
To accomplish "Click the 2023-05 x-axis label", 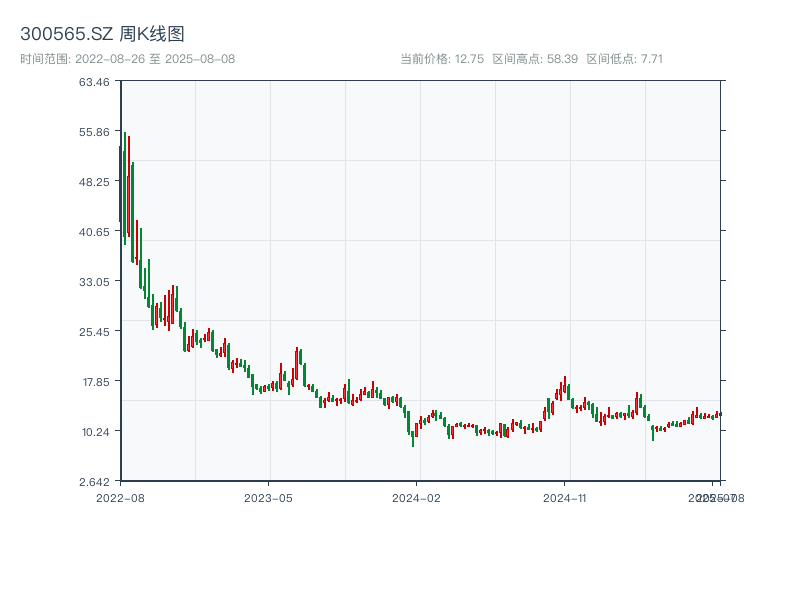I will tap(268, 497).
